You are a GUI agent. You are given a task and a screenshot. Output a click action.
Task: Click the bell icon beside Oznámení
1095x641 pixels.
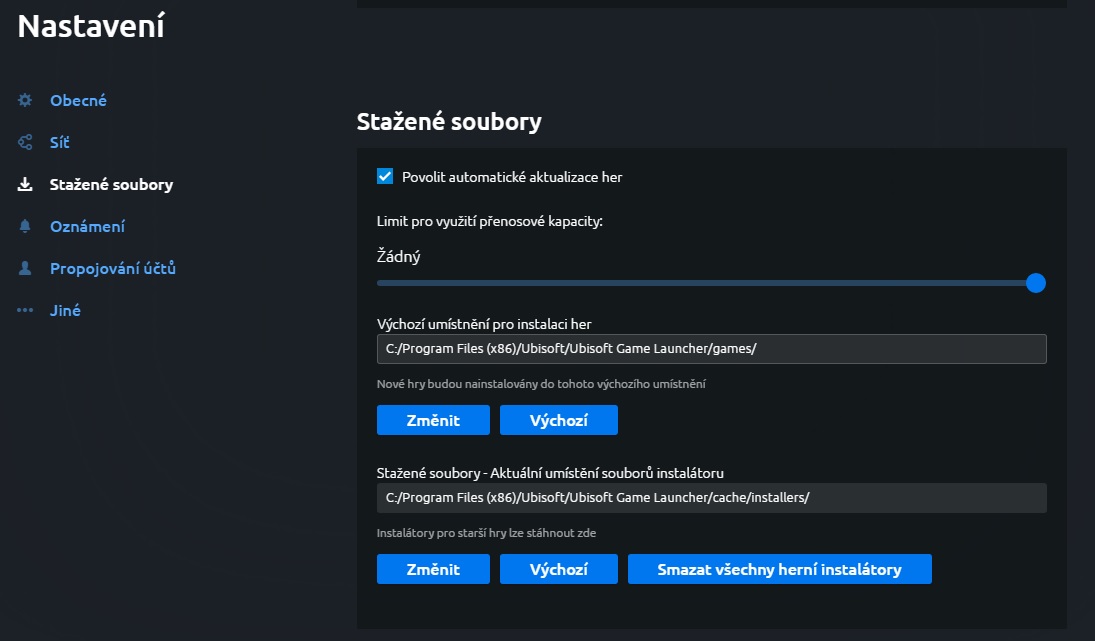coord(25,226)
